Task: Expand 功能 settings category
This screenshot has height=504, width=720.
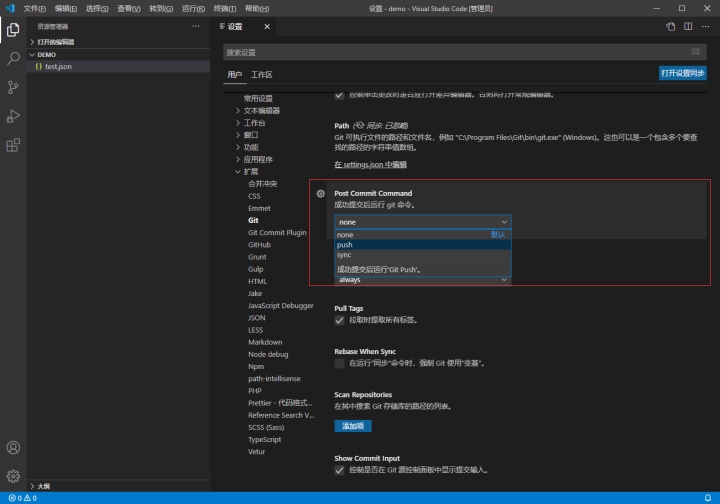Action: [247, 147]
